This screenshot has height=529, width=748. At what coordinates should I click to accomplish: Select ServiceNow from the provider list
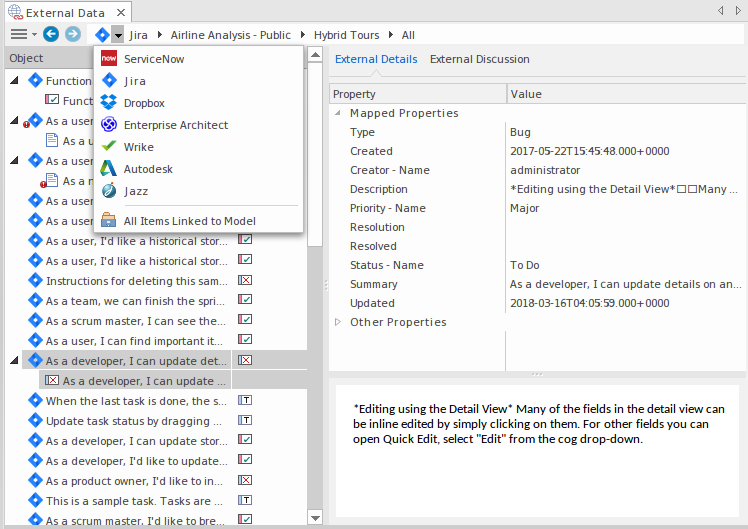pos(153,59)
